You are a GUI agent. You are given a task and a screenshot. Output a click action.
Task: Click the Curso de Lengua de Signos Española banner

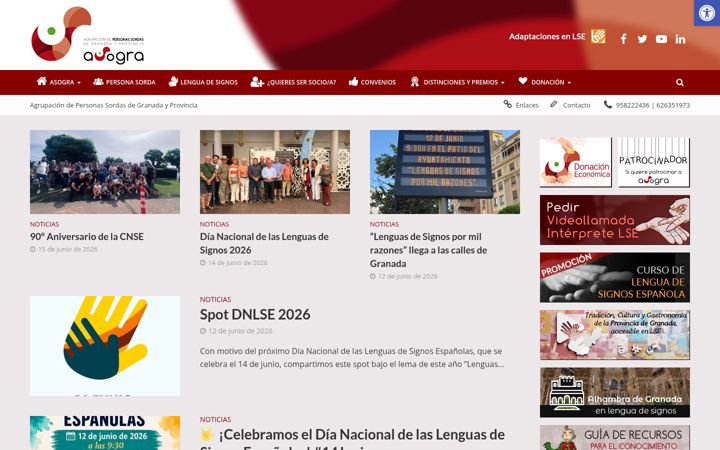pos(614,277)
